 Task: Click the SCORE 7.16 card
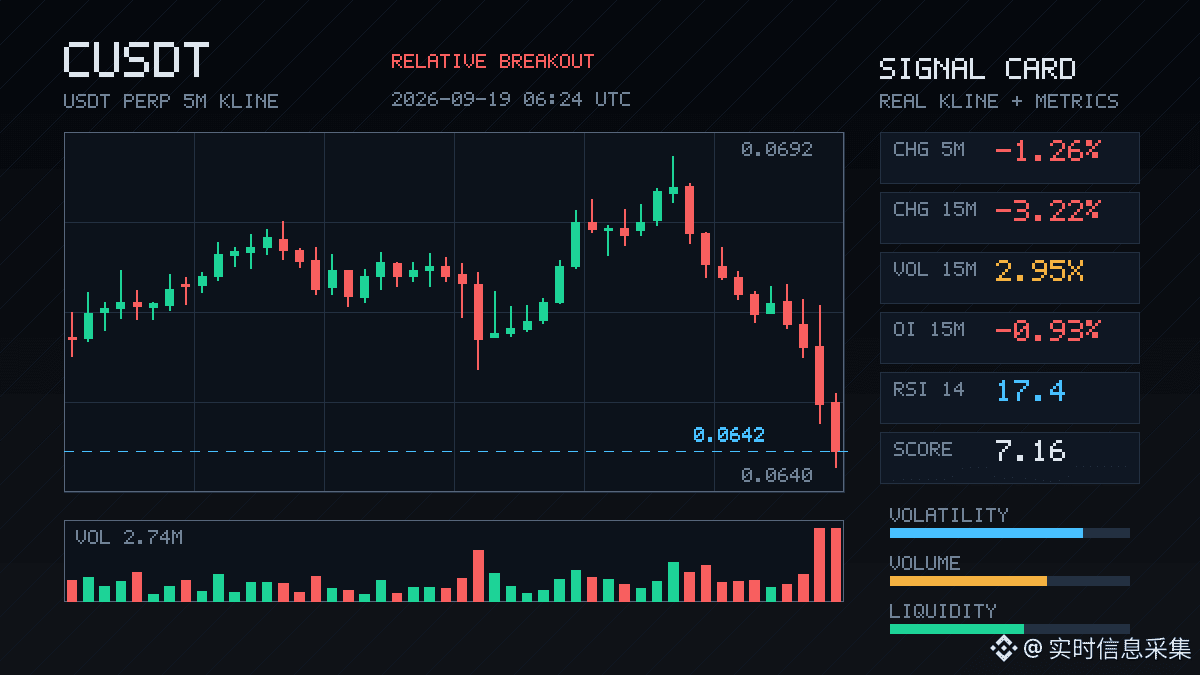(1009, 457)
